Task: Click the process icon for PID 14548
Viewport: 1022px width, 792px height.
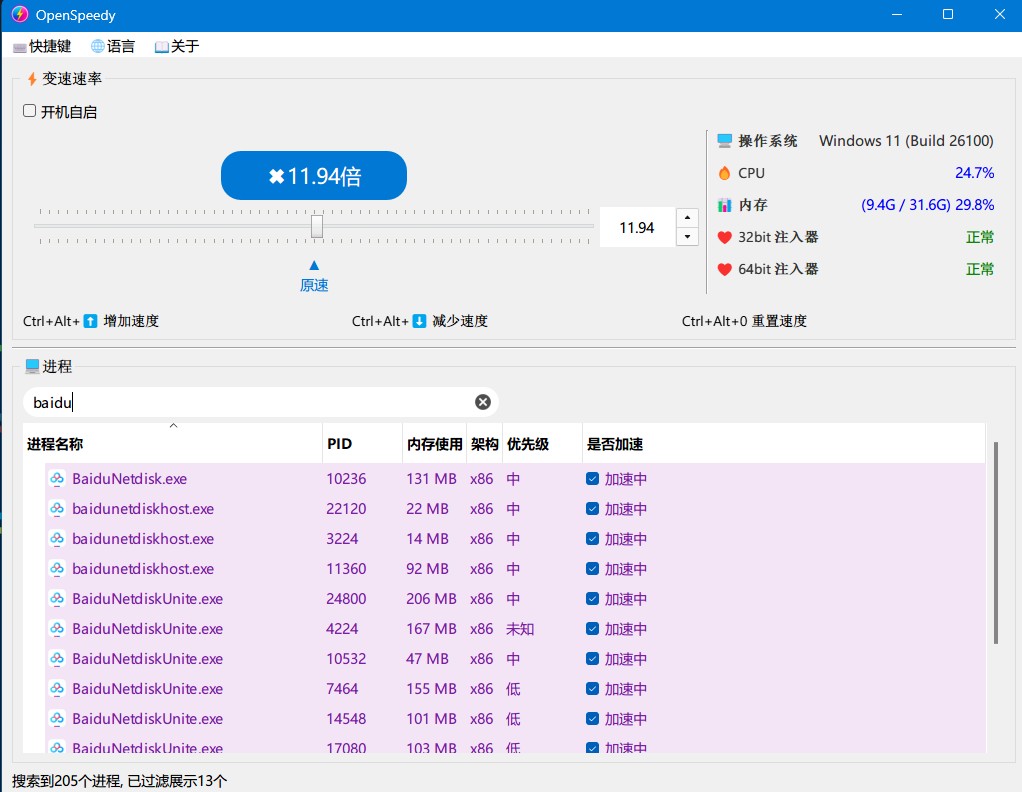Action: pos(57,719)
